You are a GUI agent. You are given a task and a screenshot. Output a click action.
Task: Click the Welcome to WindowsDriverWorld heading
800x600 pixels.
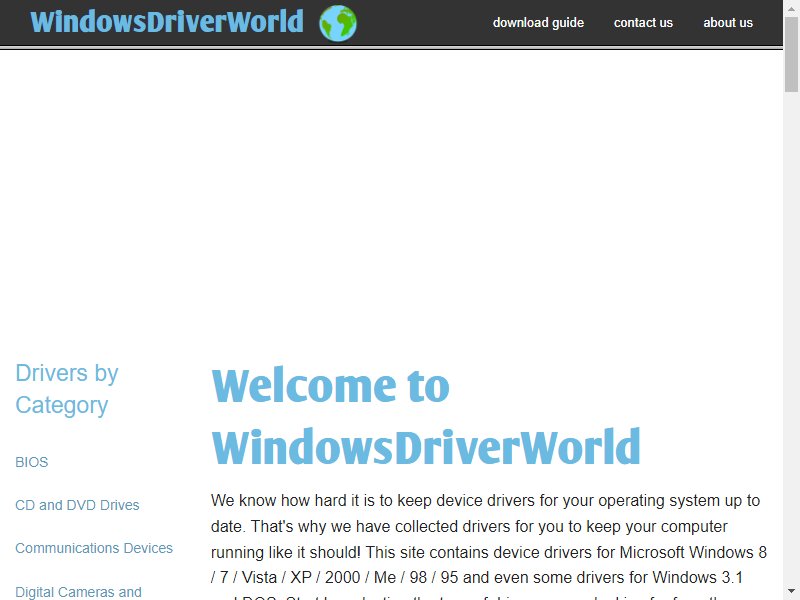426,416
